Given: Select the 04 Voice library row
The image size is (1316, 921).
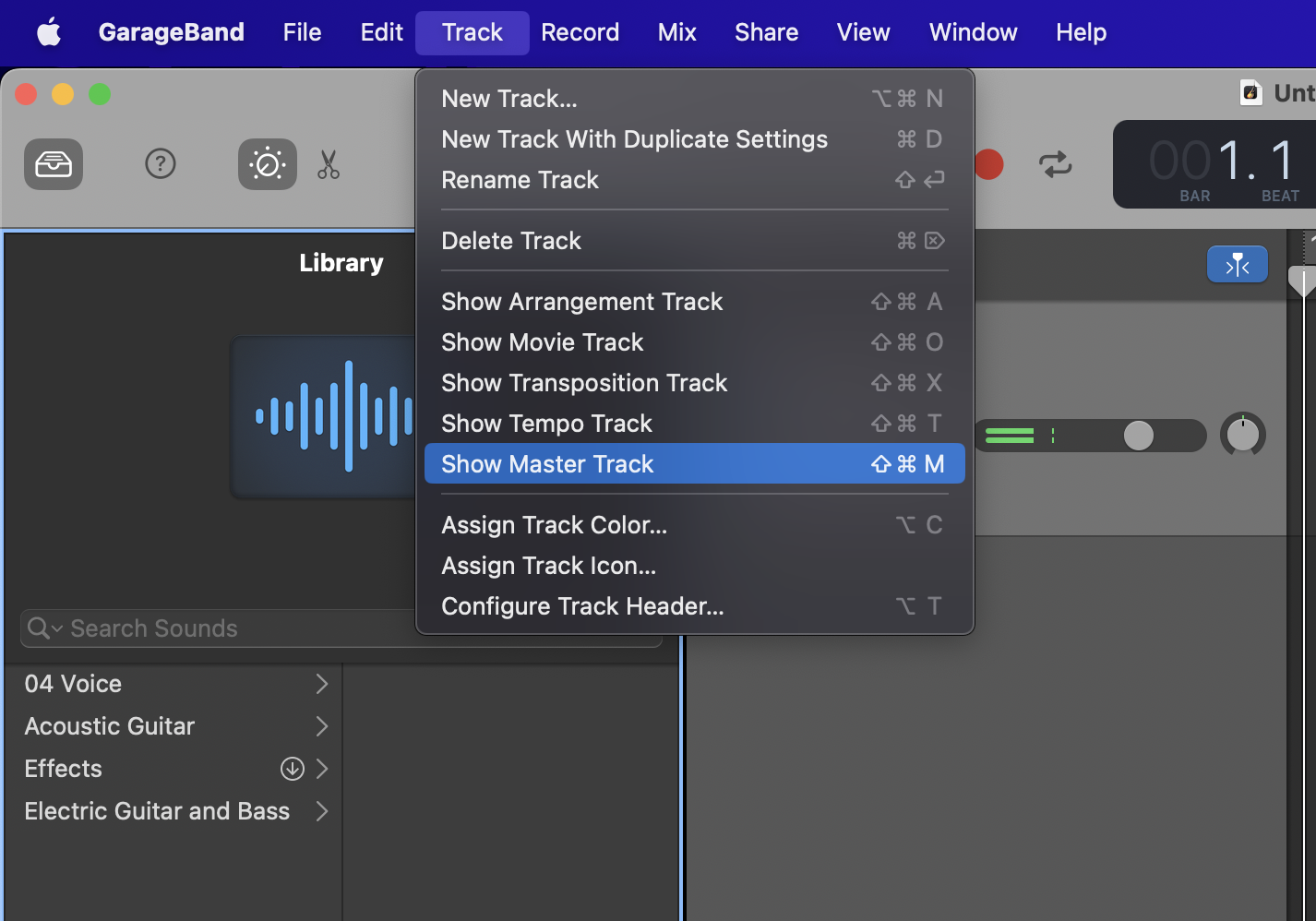Looking at the screenshot, I should [173, 684].
